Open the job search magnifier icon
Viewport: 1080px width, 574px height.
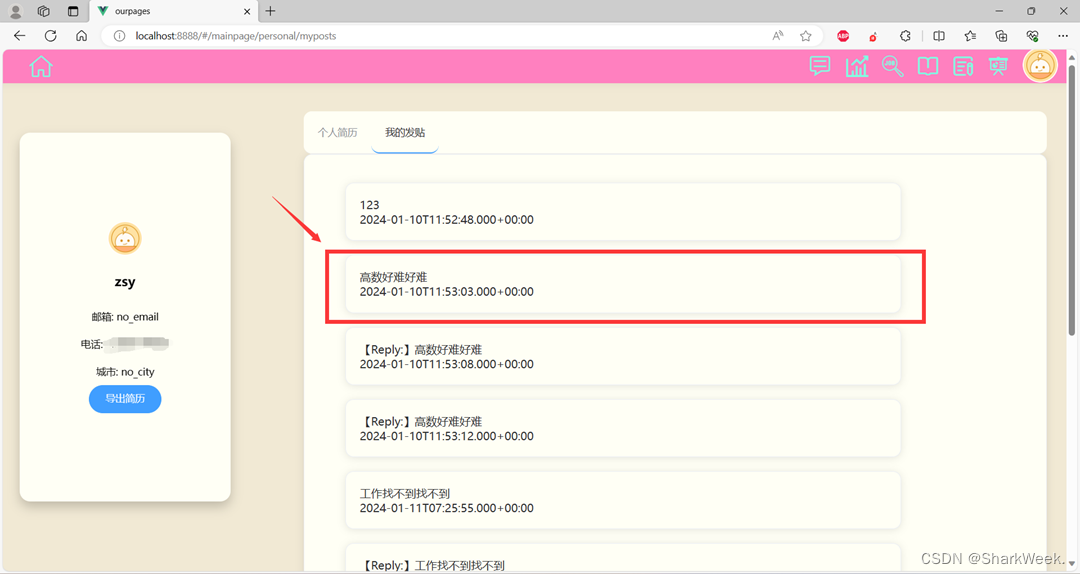click(x=893, y=66)
